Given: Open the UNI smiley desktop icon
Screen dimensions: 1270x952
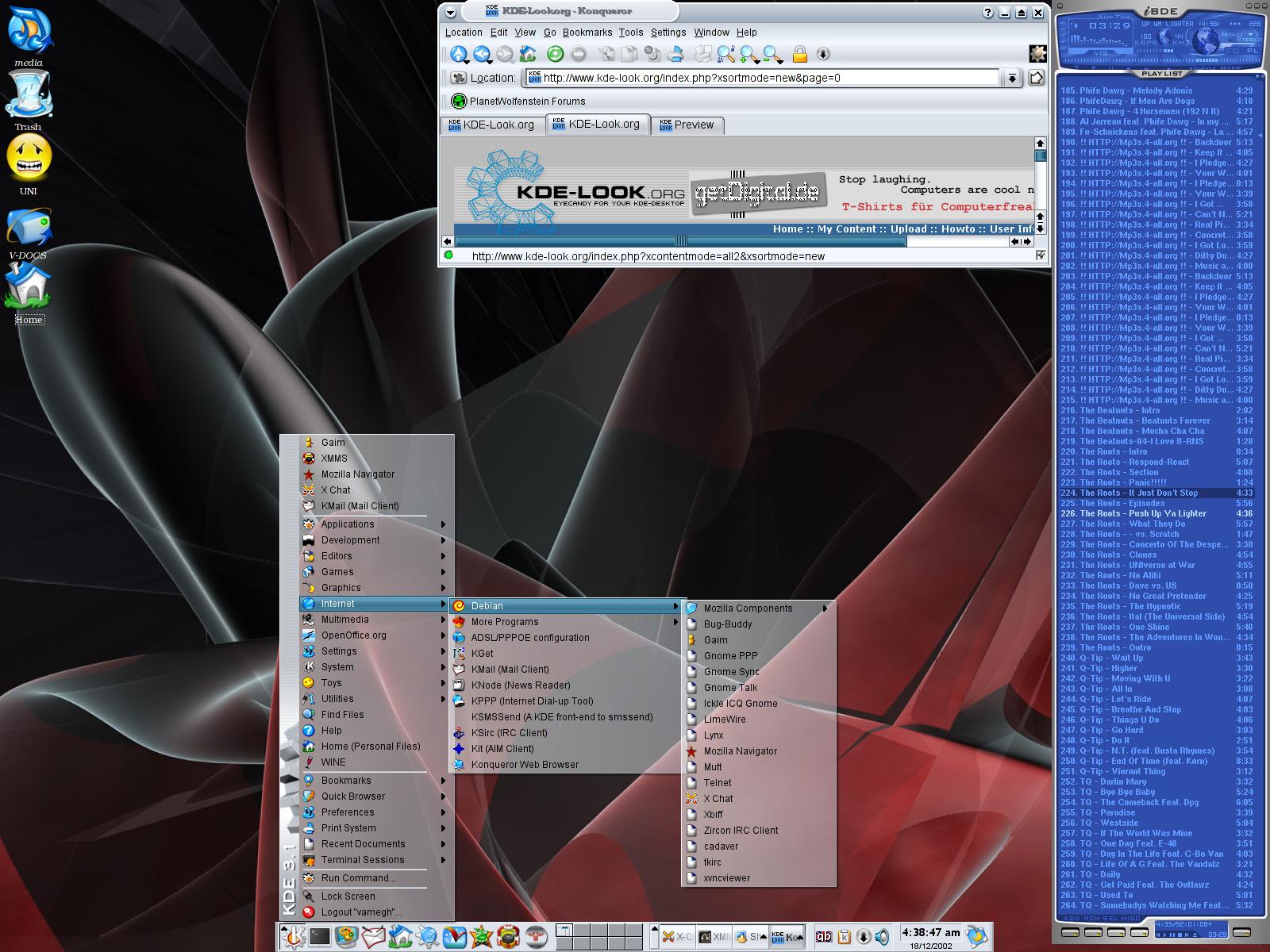Looking at the screenshot, I should click(x=29, y=165).
